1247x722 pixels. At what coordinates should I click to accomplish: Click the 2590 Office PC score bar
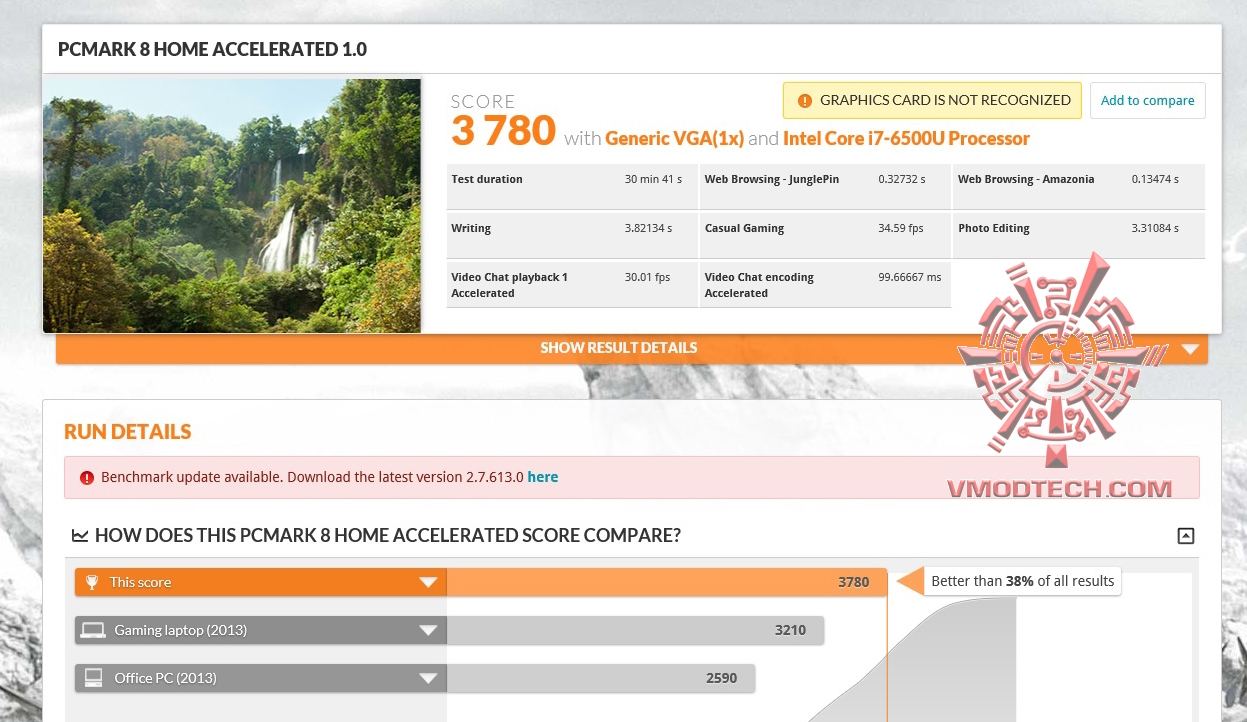[x=601, y=678]
